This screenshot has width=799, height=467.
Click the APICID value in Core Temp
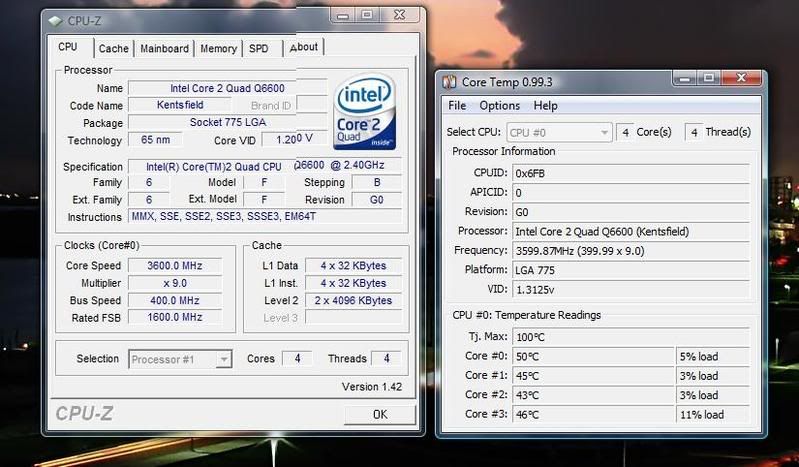click(x=631, y=193)
